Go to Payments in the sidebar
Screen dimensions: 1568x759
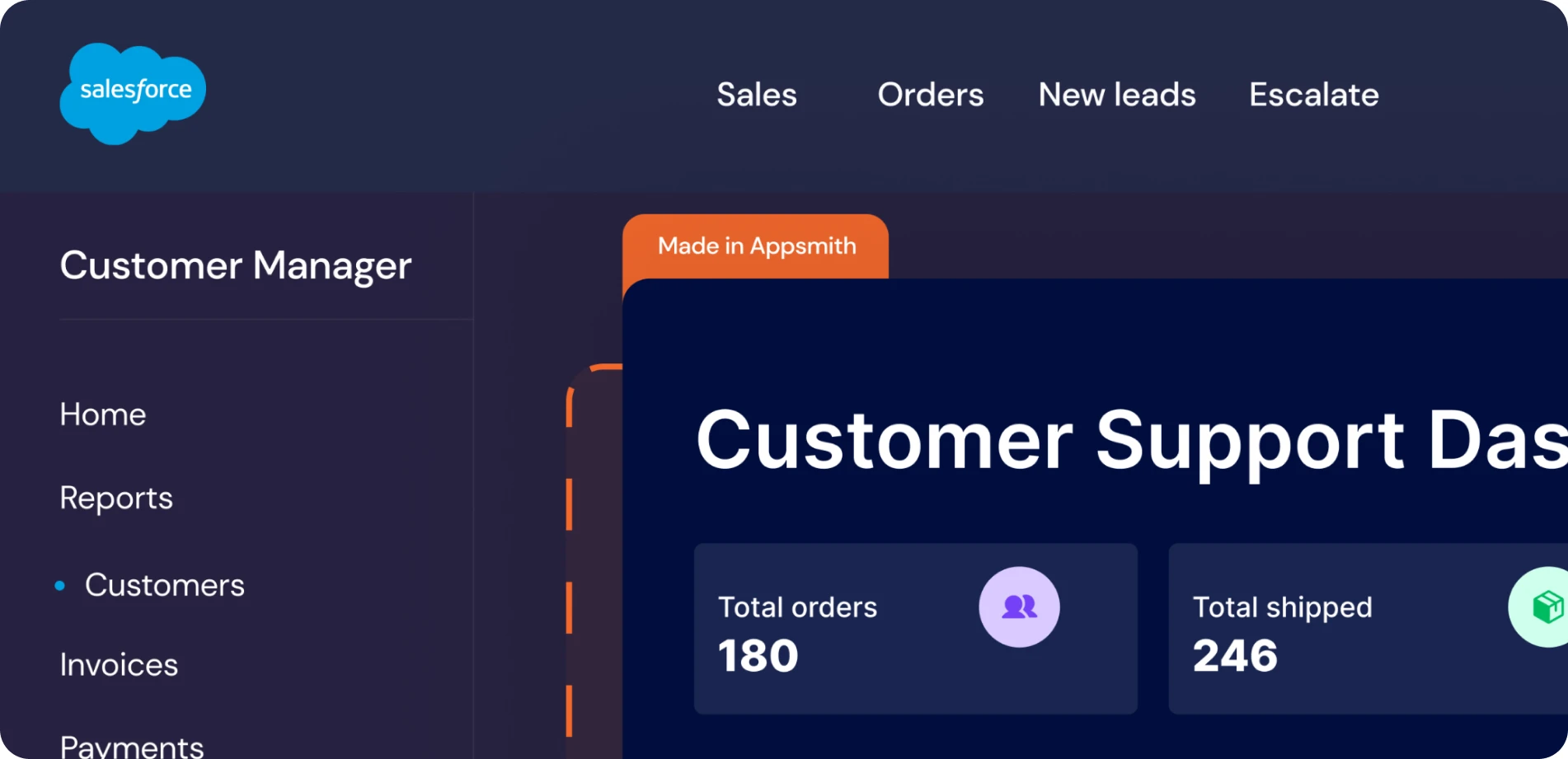(132, 745)
